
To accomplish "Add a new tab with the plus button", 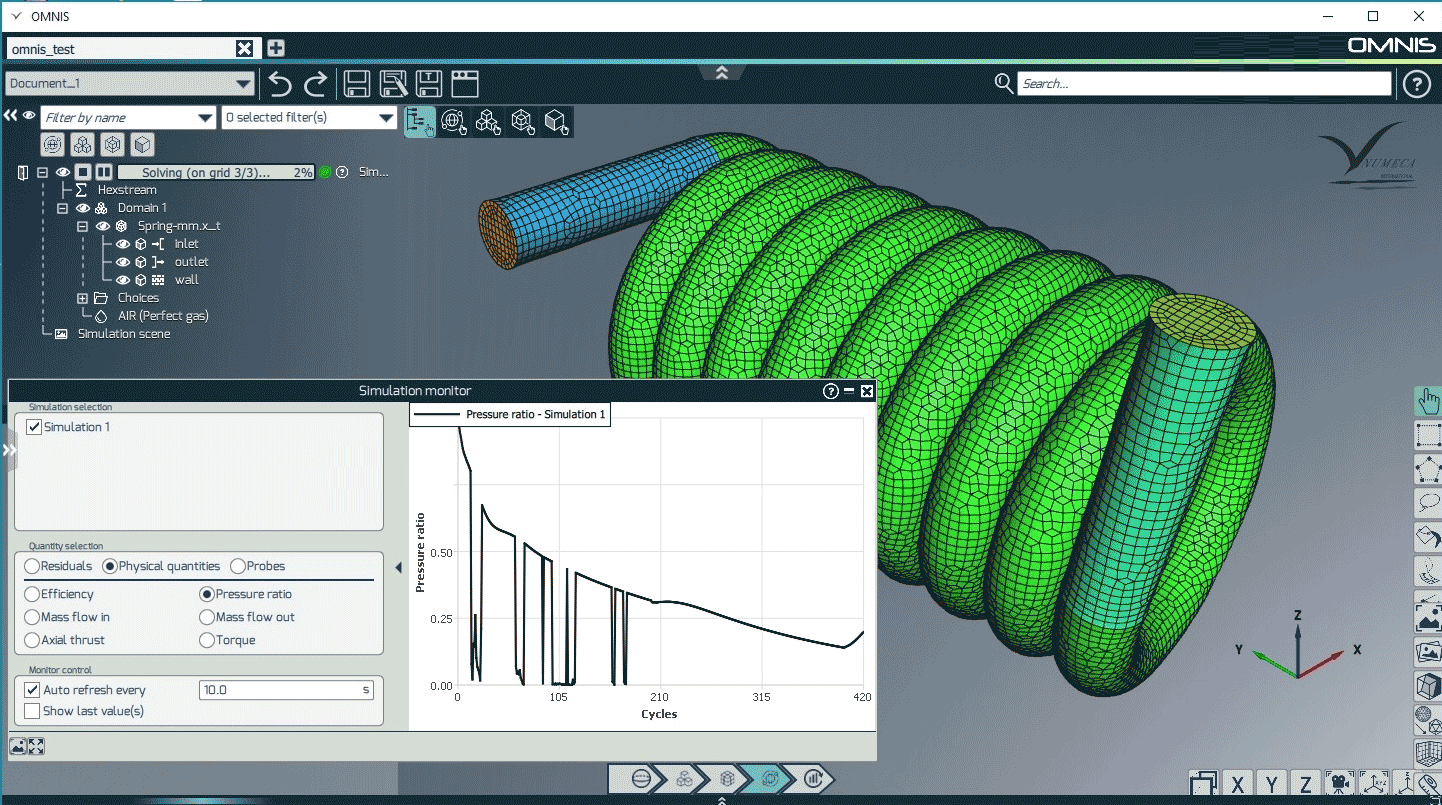I will [276, 48].
